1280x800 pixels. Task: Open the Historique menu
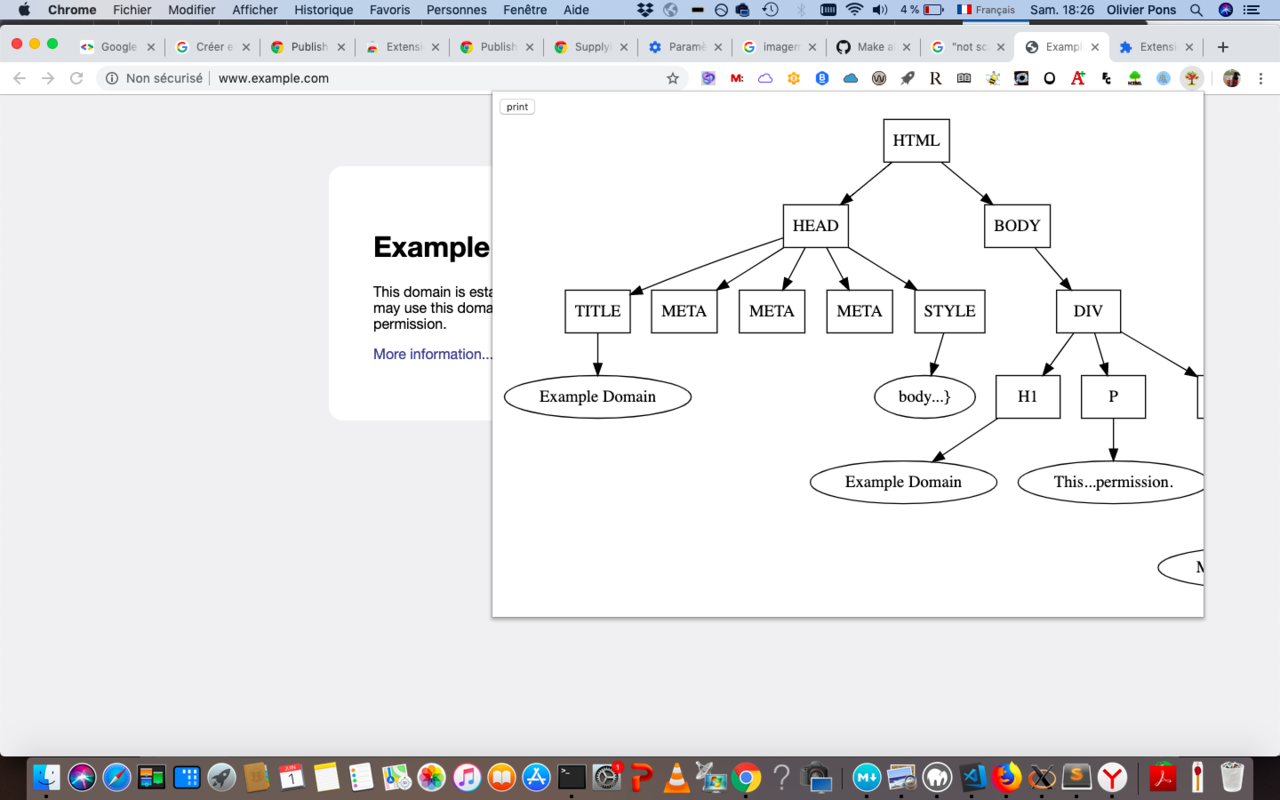click(x=322, y=10)
